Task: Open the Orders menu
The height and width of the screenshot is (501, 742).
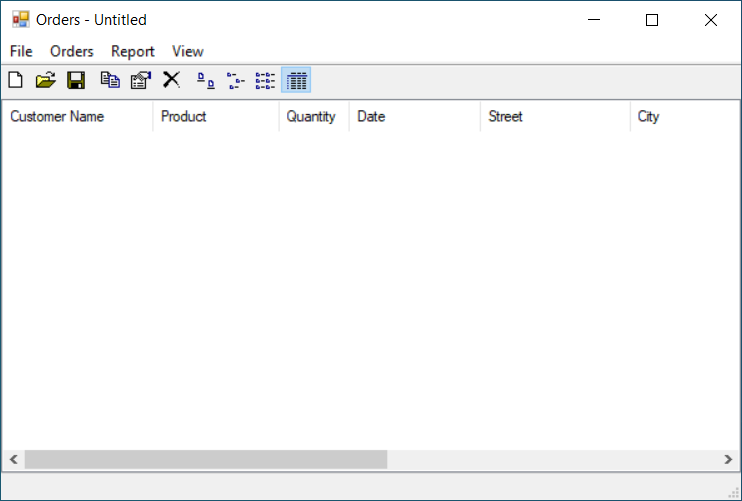Action: (x=72, y=51)
